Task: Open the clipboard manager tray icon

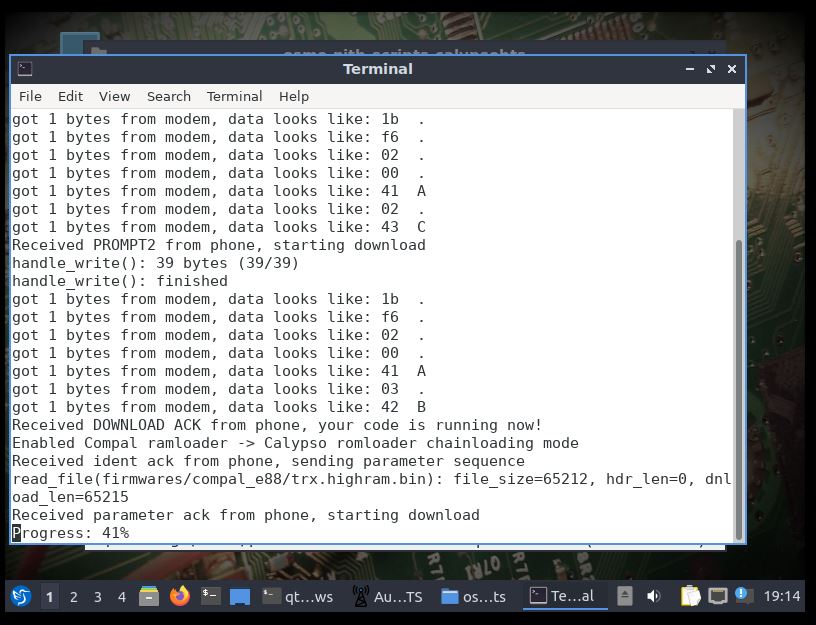Action: click(x=690, y=596)
